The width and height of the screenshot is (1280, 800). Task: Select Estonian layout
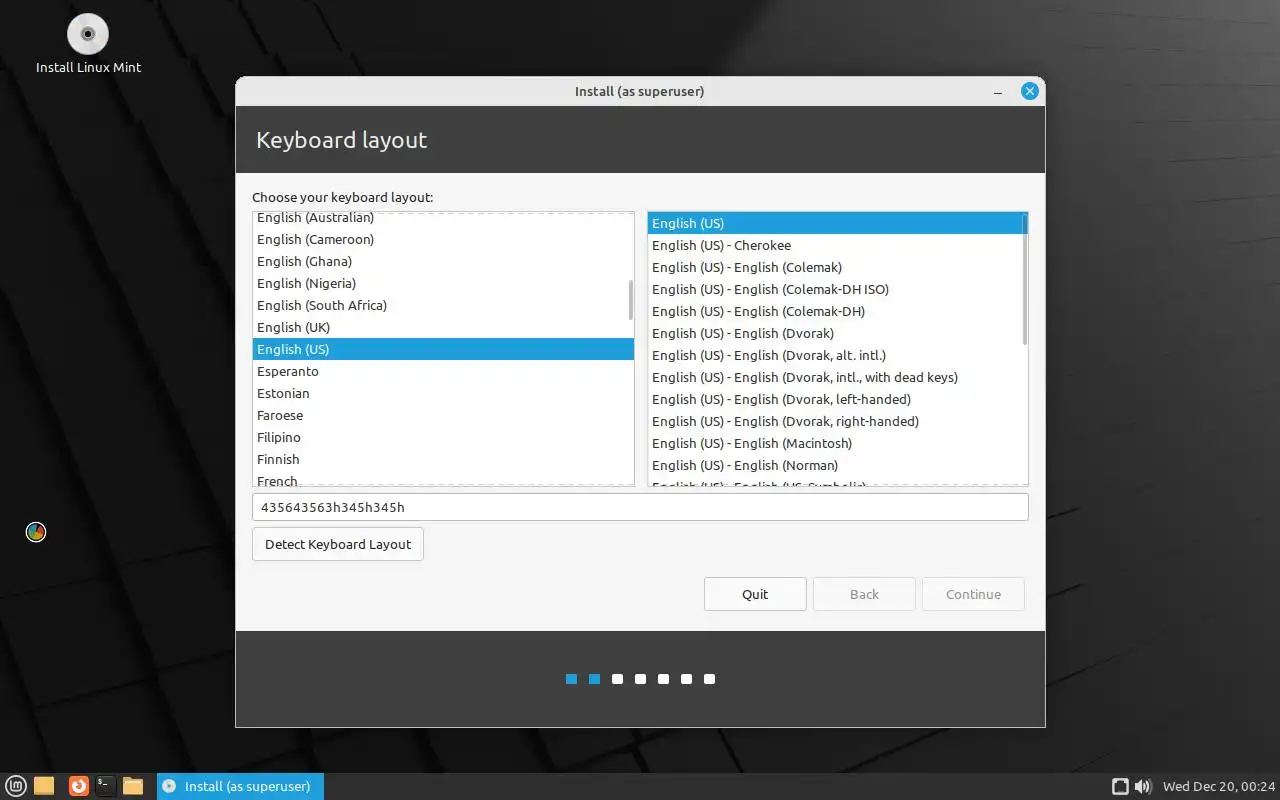click(443, 393)
